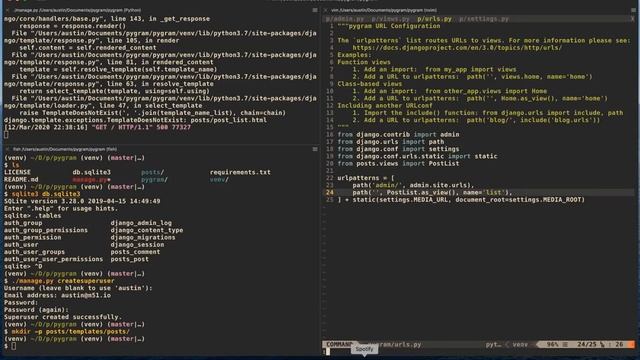640x360 pixels.
Task: Select the p/urls.py vim tab
Action: coord(434,19)
